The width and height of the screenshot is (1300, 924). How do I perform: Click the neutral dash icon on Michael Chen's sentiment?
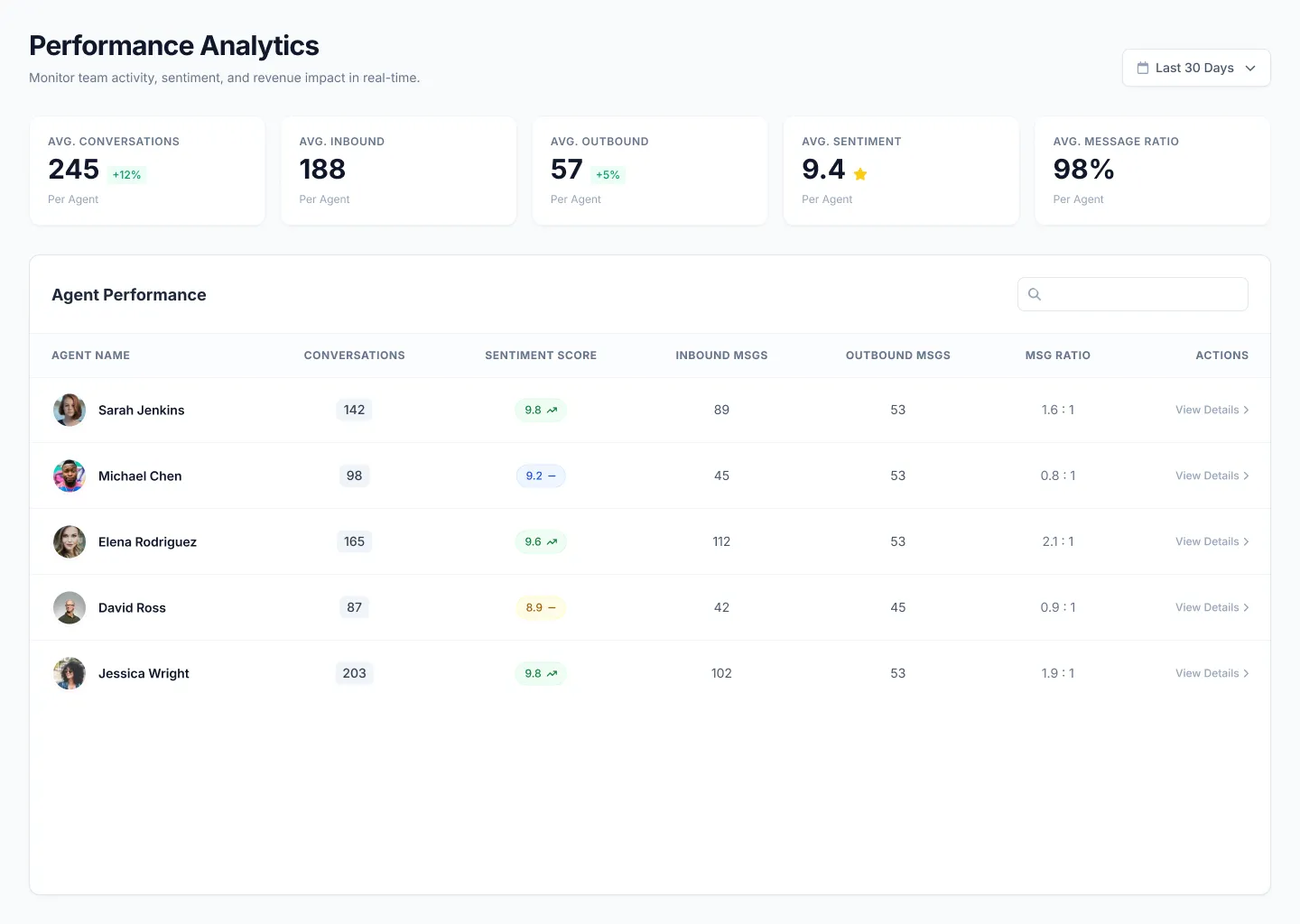click(x=552, y=476)
